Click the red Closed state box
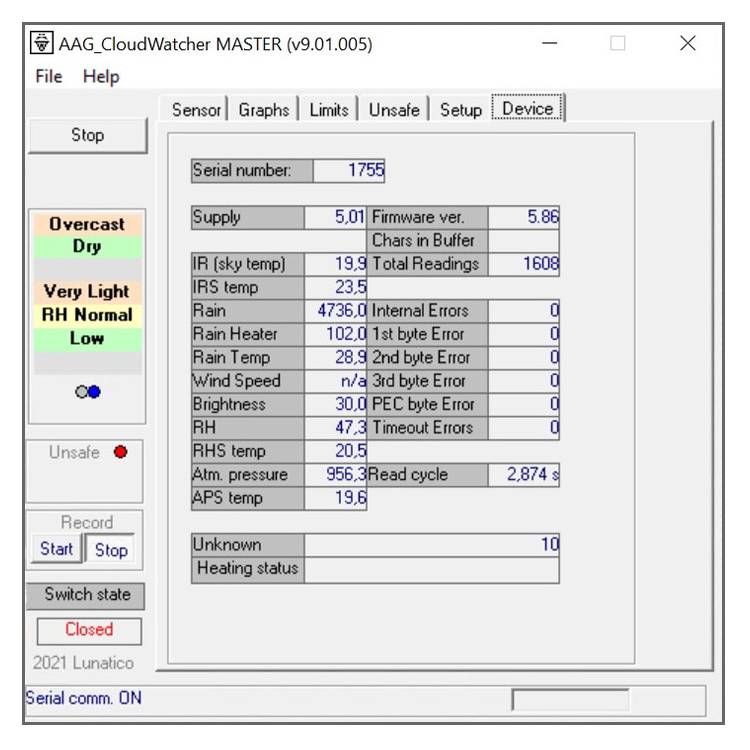 point(89,630)
